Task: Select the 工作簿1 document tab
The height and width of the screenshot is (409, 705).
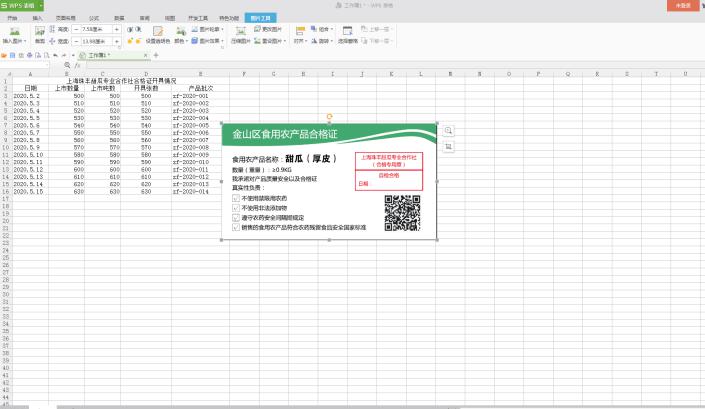Action: click(x=113, y=55)
